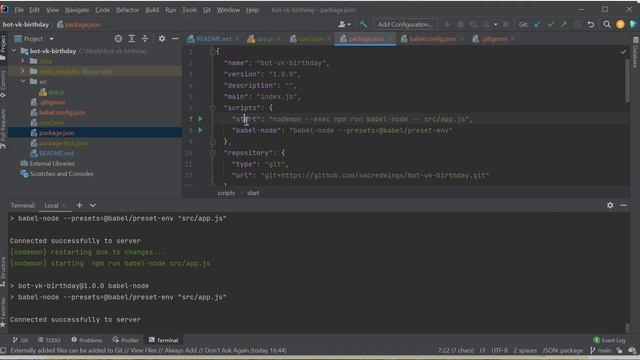Hide the Project panel with minus icon

[175, 39]
